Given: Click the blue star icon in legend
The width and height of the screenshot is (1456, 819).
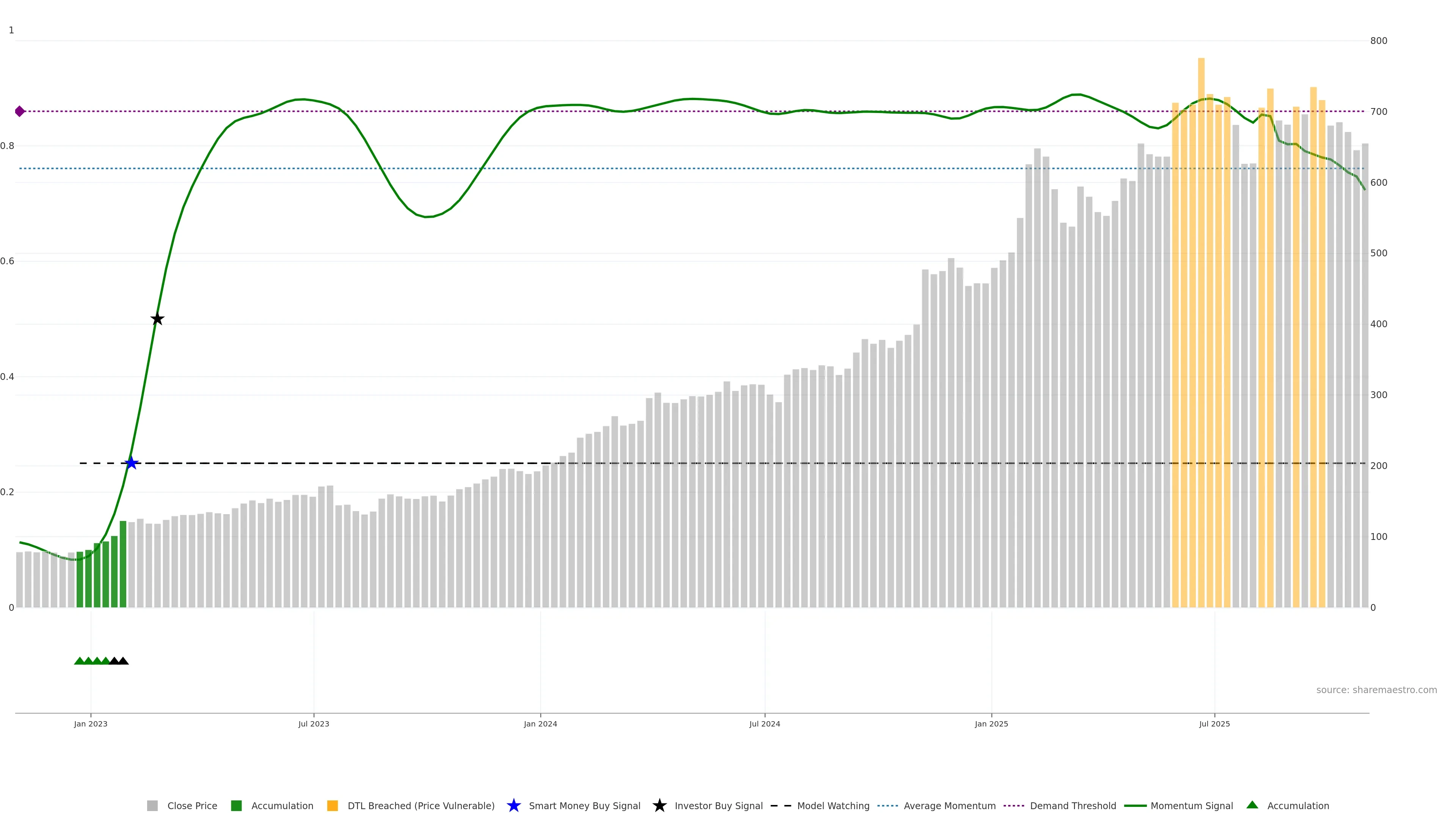Looking at the screenshot, I should (513, 805).
